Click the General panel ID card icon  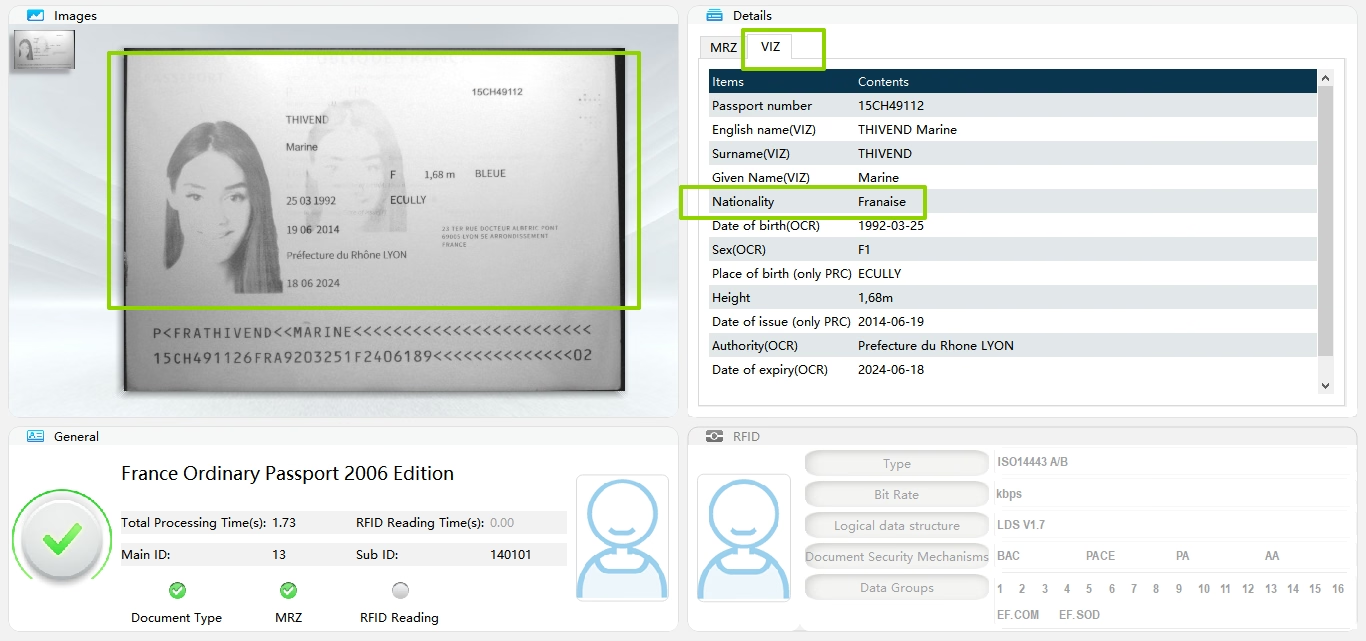click(x=35, y=436)
